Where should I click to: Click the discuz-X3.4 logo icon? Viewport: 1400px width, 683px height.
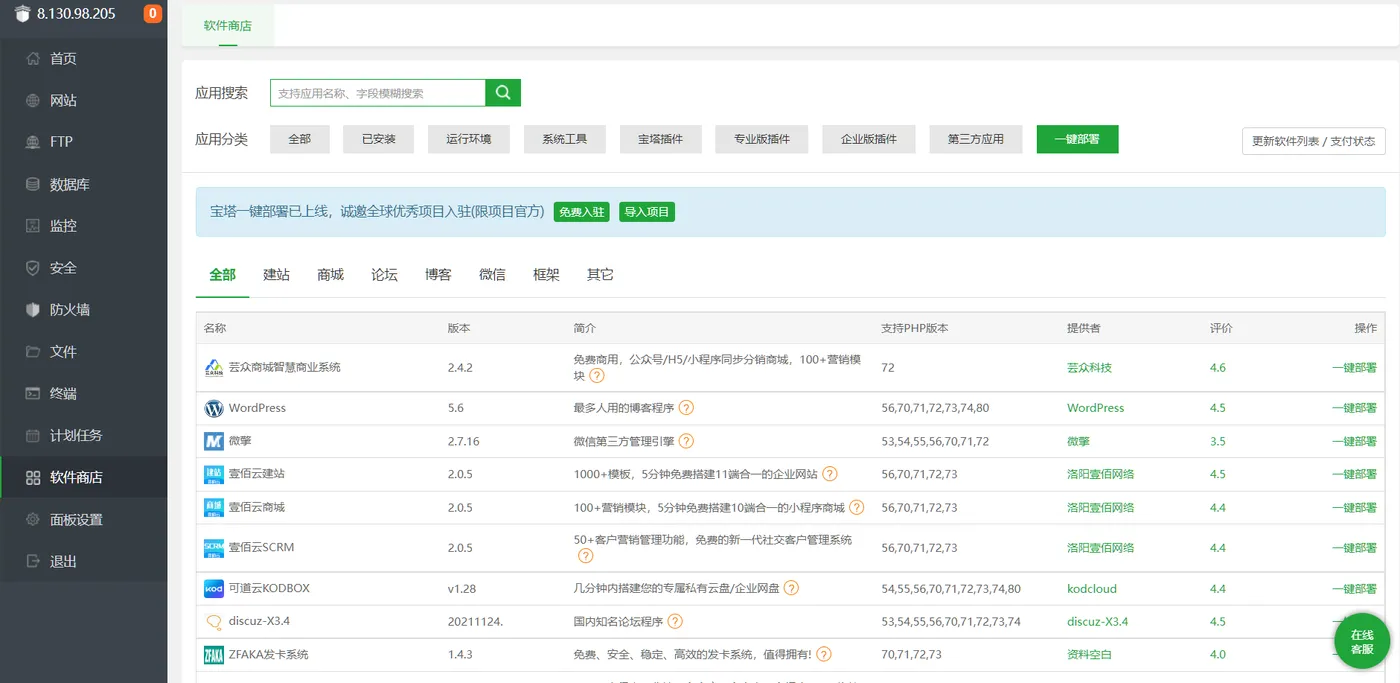[x=214, y=622]
